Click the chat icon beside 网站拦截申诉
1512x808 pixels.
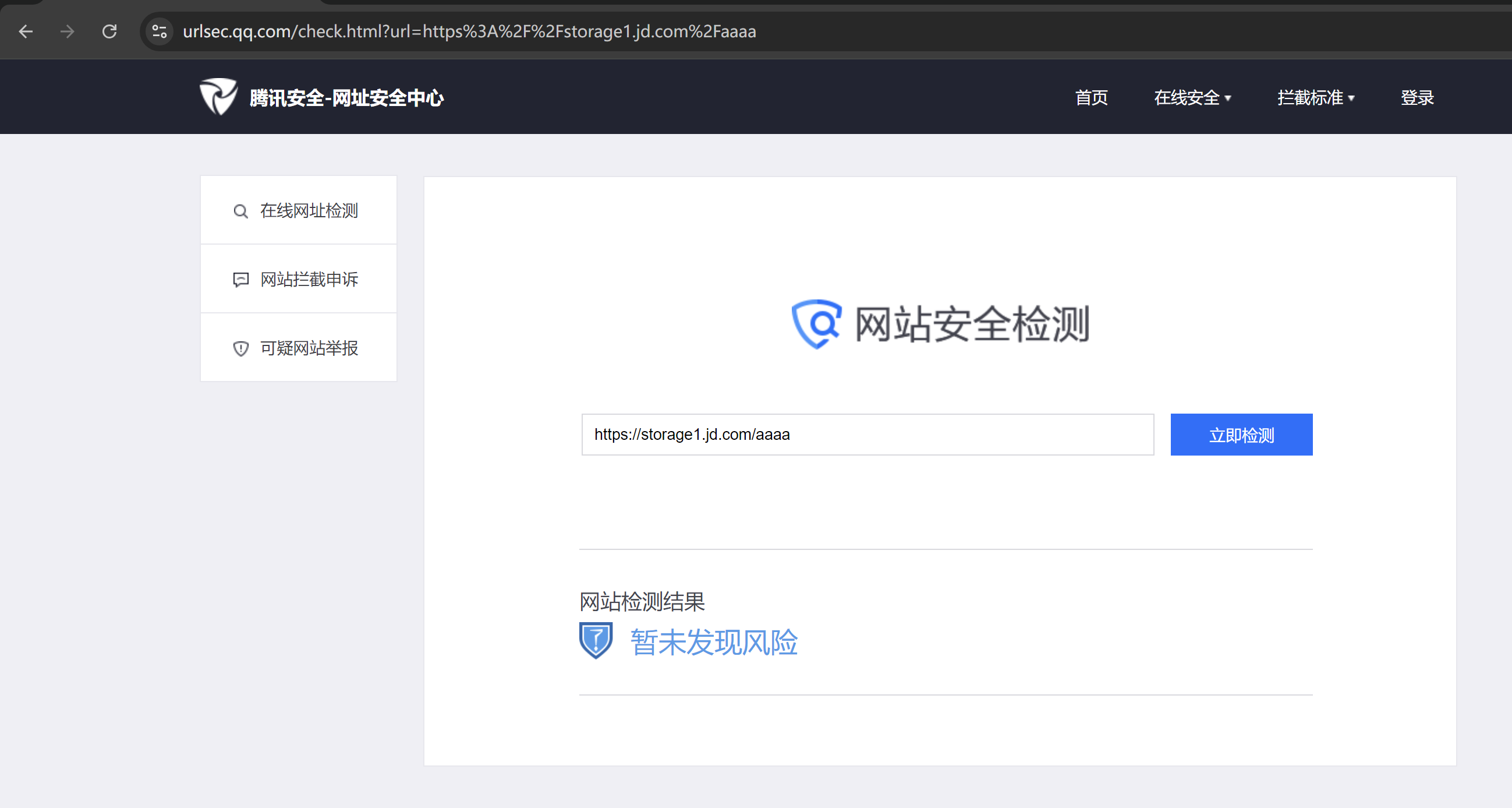[240, 280]
